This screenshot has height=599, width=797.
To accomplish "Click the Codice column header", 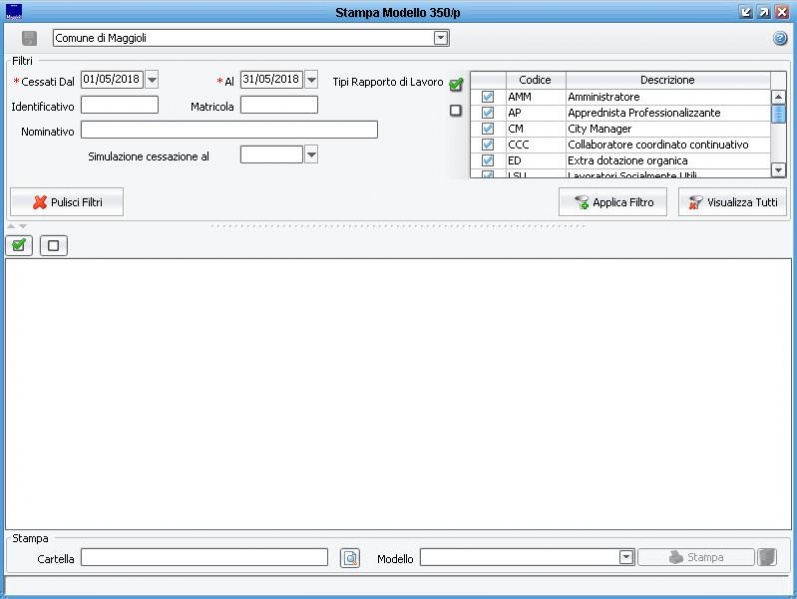I will click(x=536, y=80).
